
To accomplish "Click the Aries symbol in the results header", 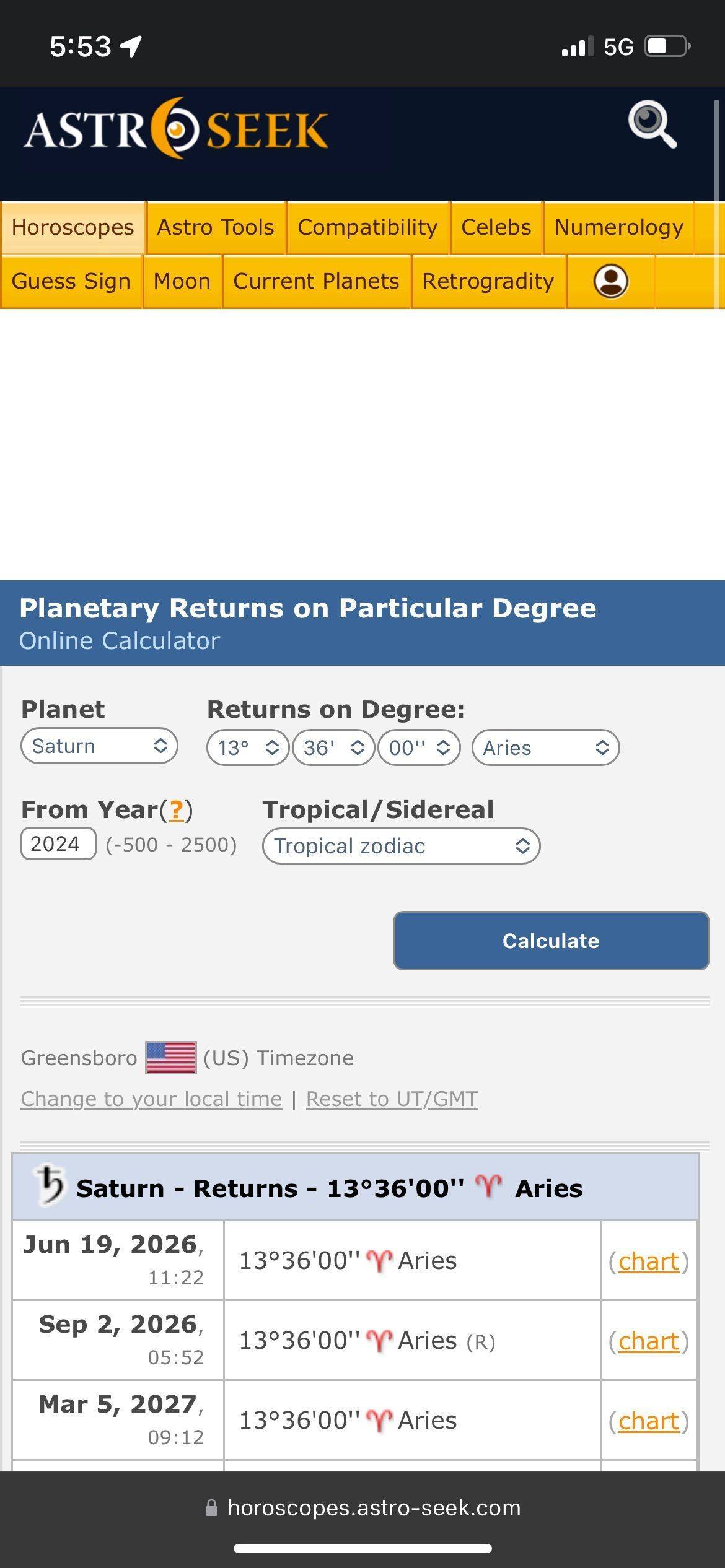I will [x=488, y=1187].
